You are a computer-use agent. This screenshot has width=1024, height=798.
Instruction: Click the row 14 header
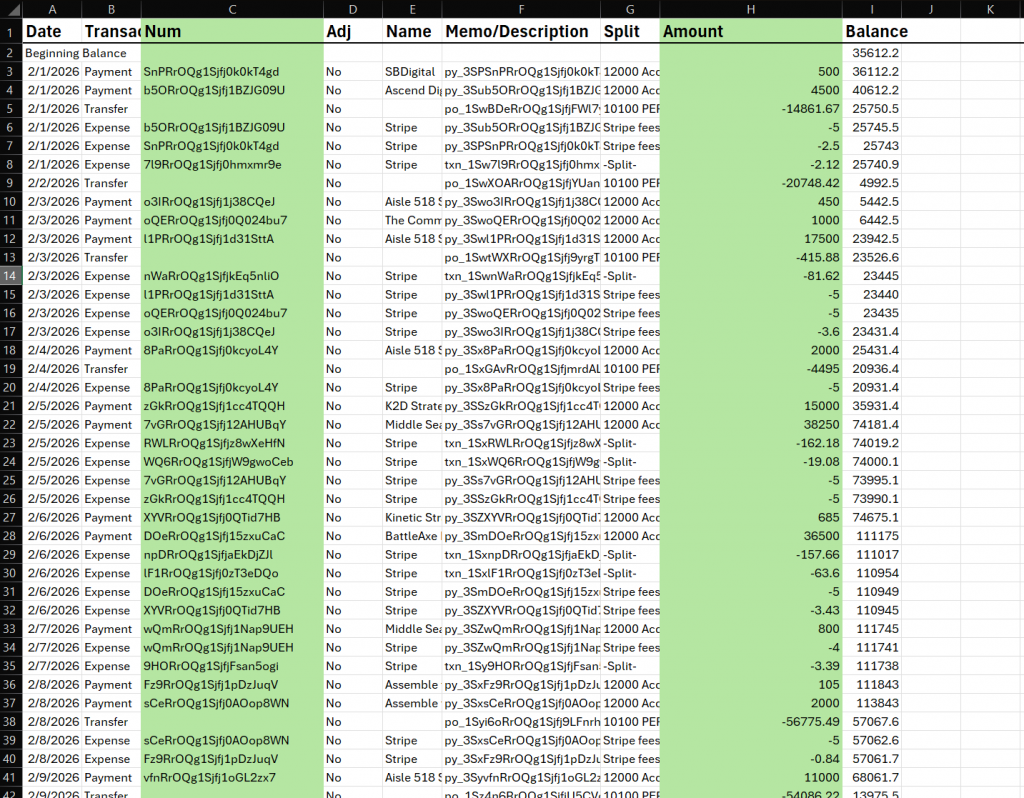[10, 276]
